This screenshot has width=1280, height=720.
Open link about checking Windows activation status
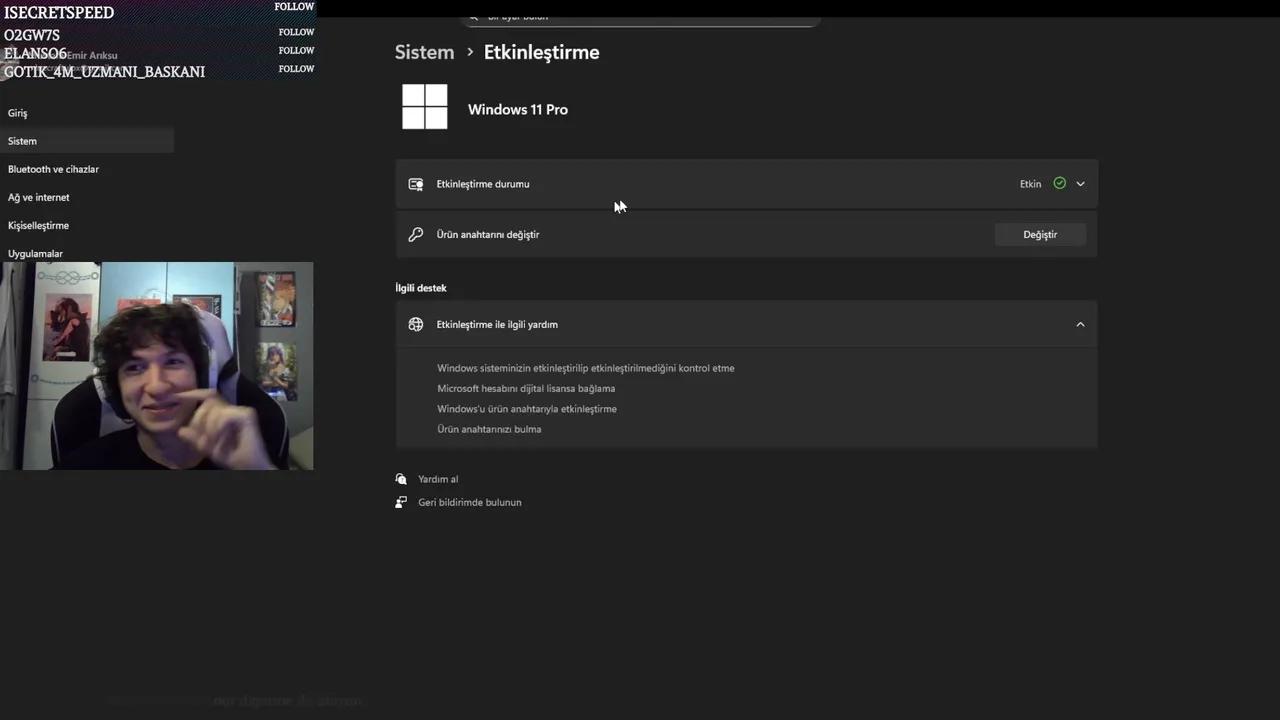point(585,368)
